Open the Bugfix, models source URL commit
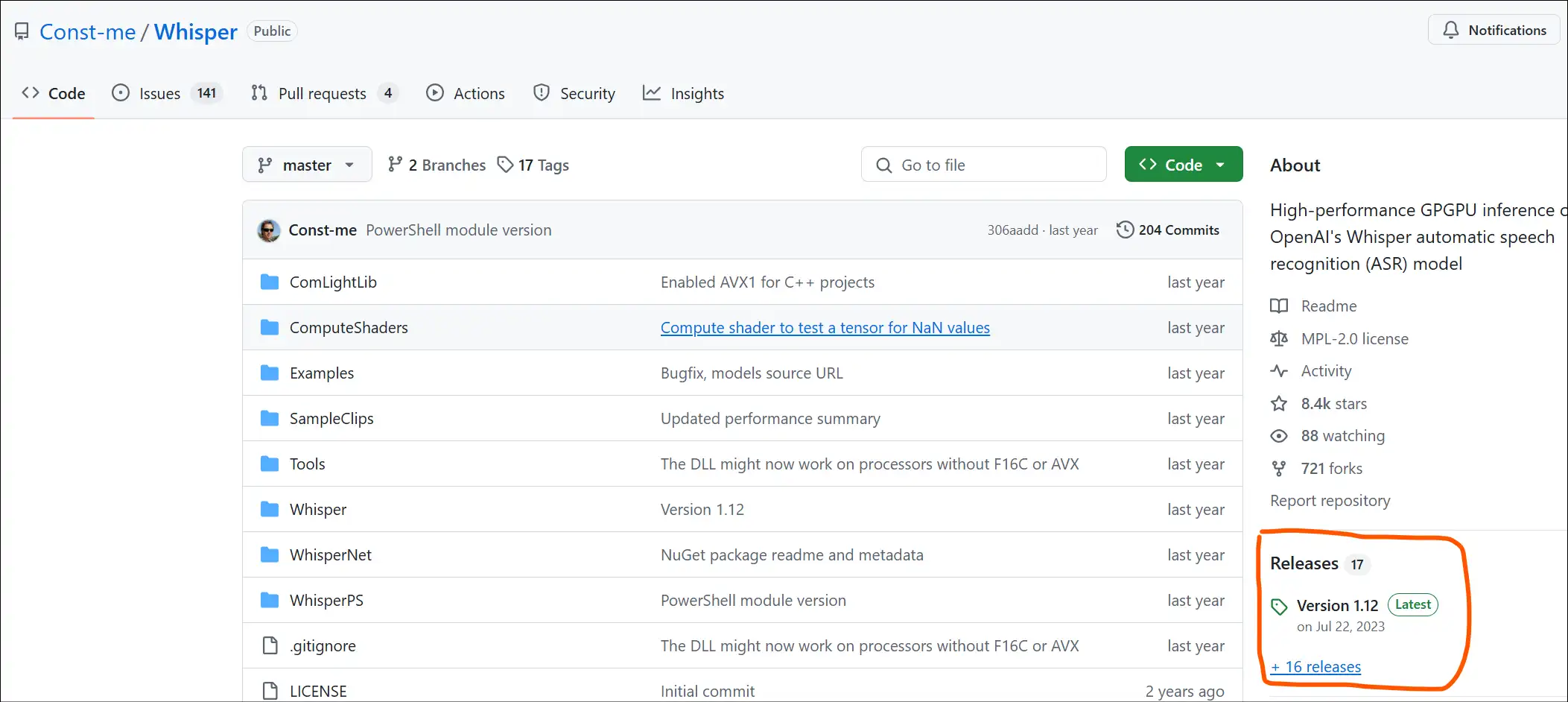Viewport: 1568px width, 702px height. coord(752,373)
